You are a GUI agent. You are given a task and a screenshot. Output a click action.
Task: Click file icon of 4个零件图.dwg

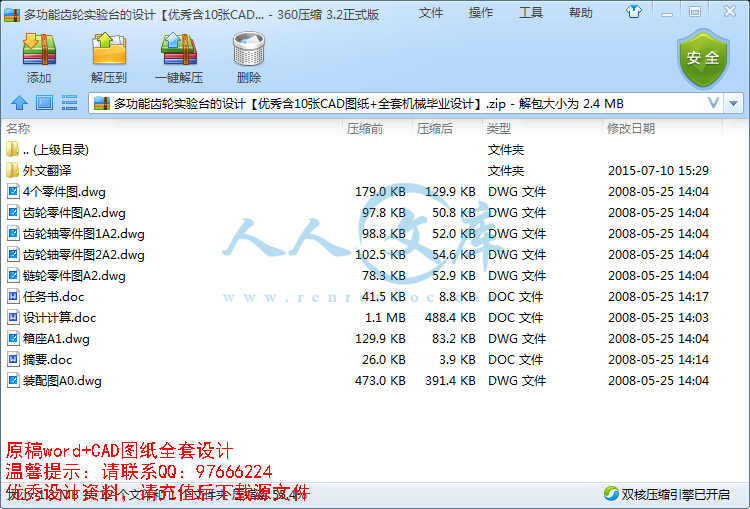tap(13, 191)
